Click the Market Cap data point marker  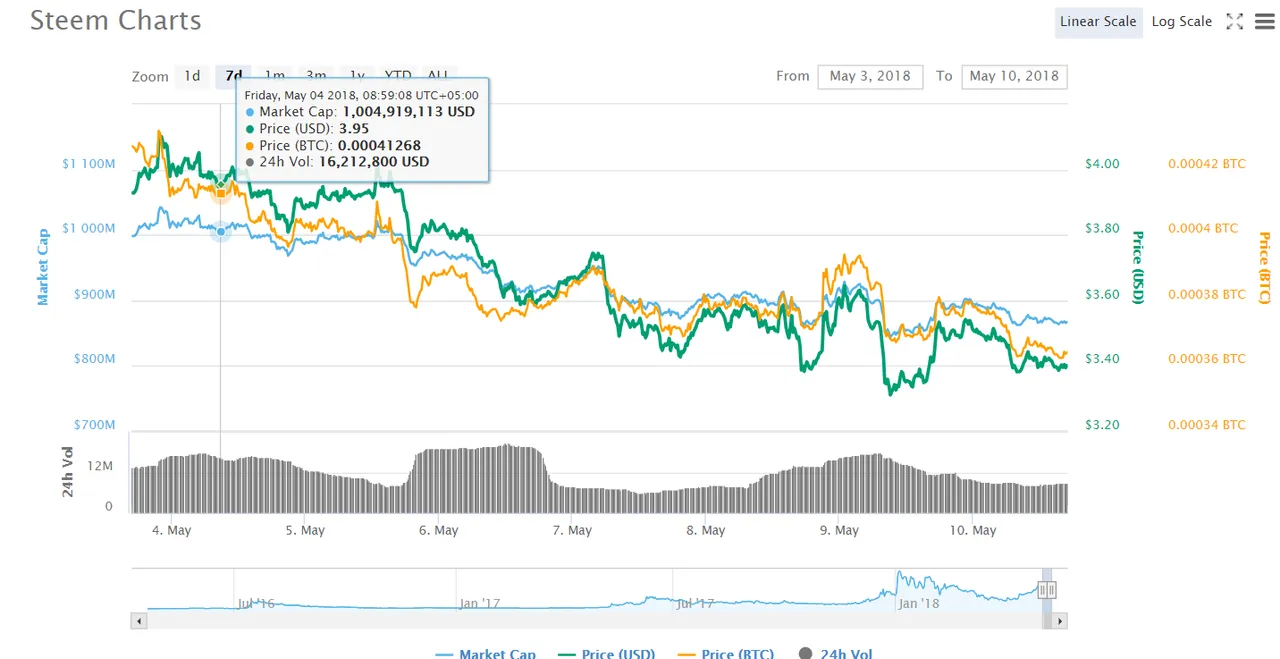pyautogui.click(x=221, y=231)
